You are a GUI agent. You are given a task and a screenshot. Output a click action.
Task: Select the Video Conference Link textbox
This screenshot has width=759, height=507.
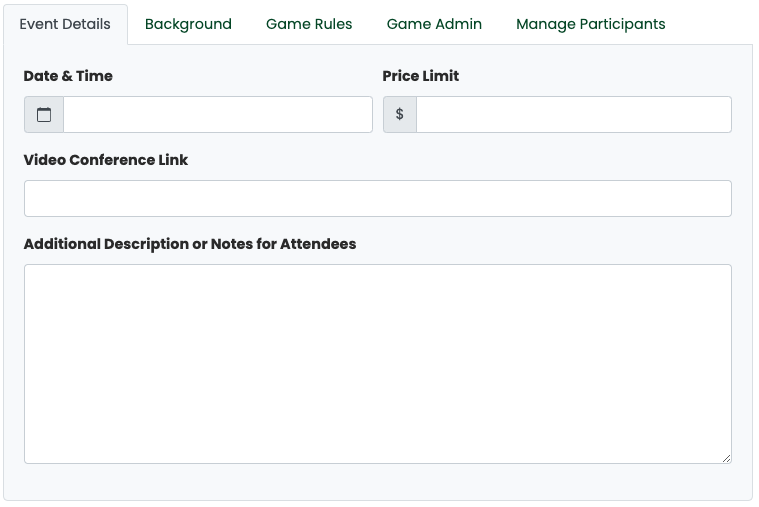click(x=378, y=199)
